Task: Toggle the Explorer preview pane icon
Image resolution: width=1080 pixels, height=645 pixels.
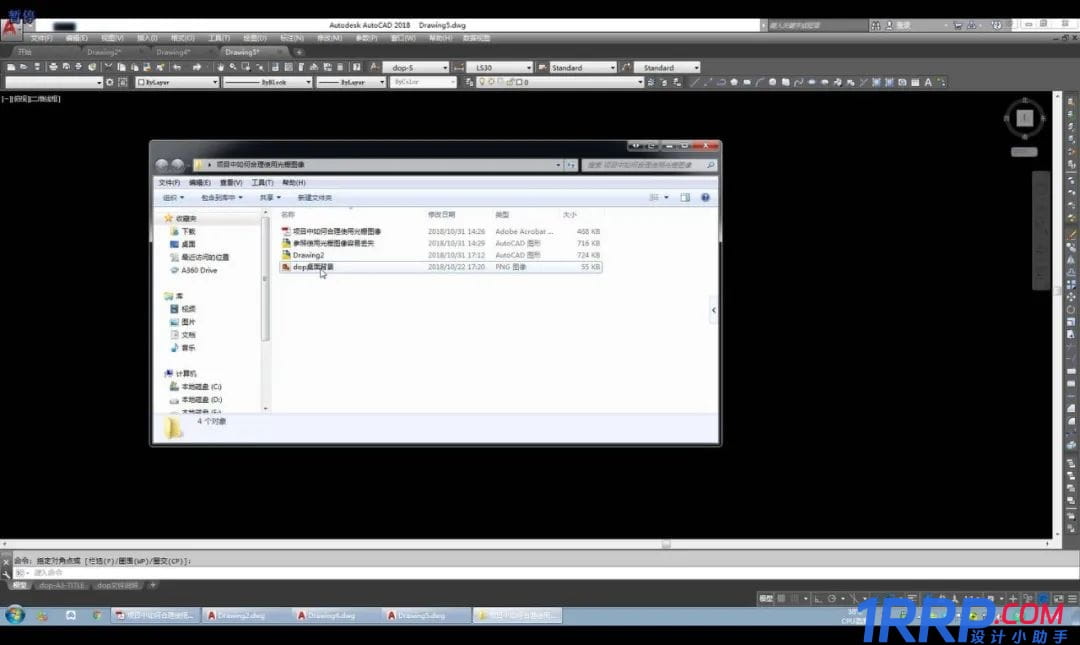Action: click(686, 198)
